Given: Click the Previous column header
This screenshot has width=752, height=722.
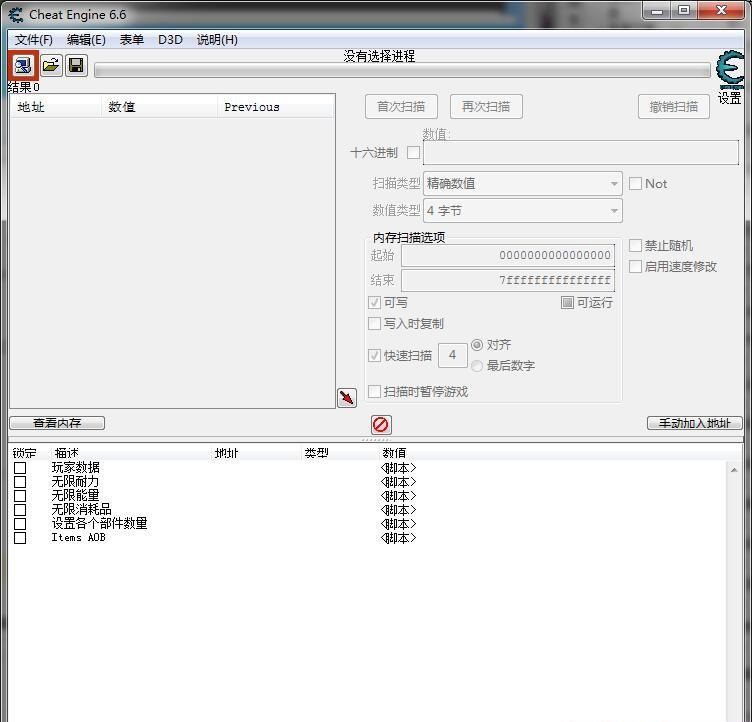Looking at the screenshot, I should click(x=276, y=107).
